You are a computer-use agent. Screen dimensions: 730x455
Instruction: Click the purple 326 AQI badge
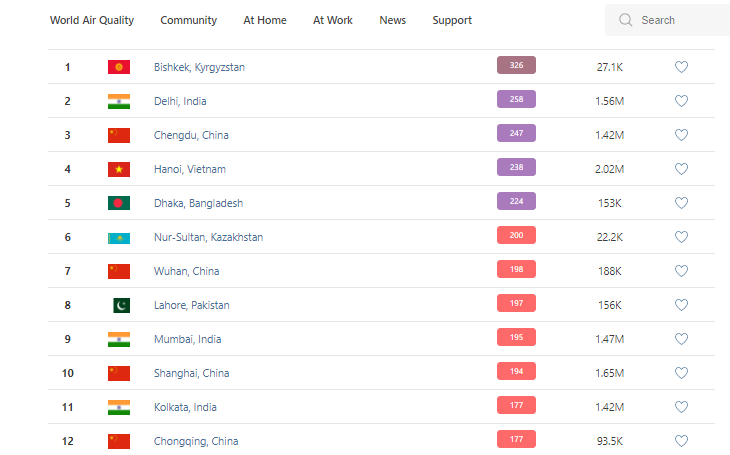click(516, 66)
